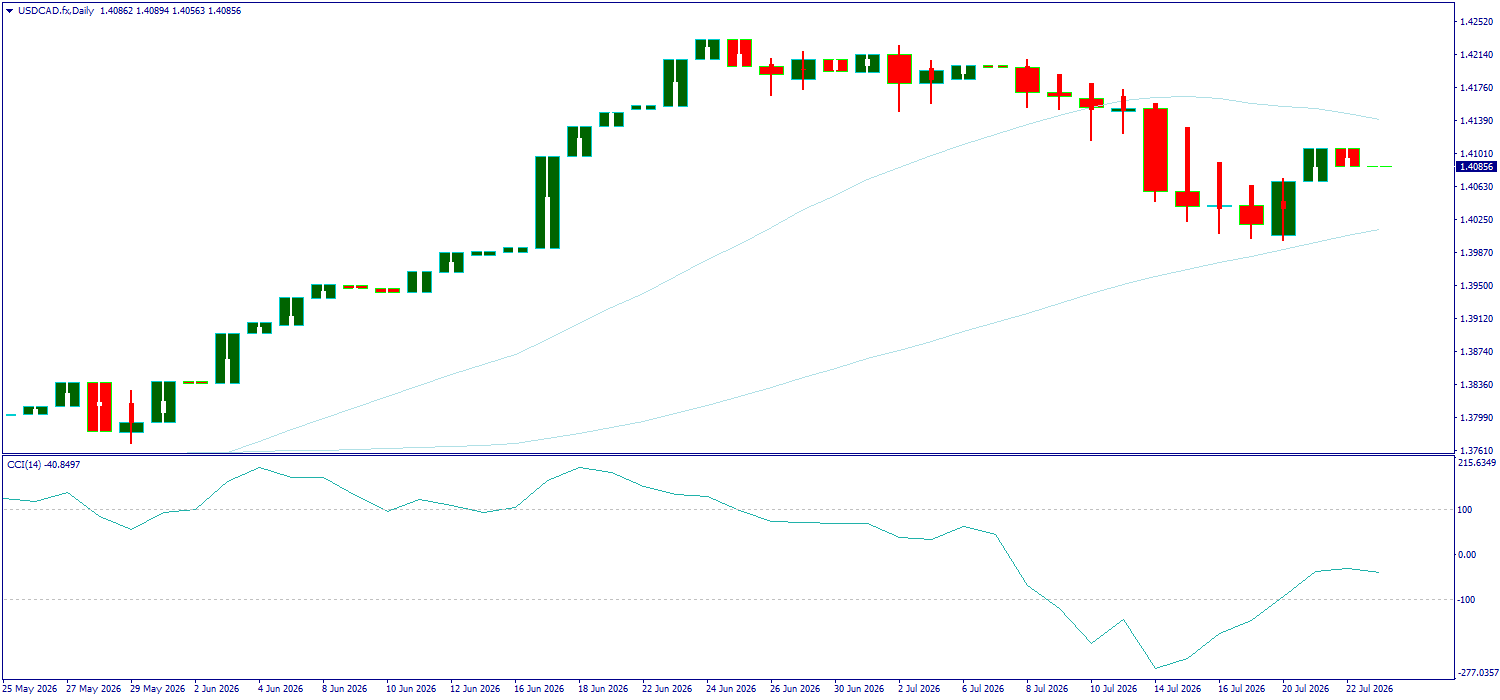Click the 20 Jul 2026 date label
Viewport: 1500px width, 700px height.
click(x=1307, y=689)
